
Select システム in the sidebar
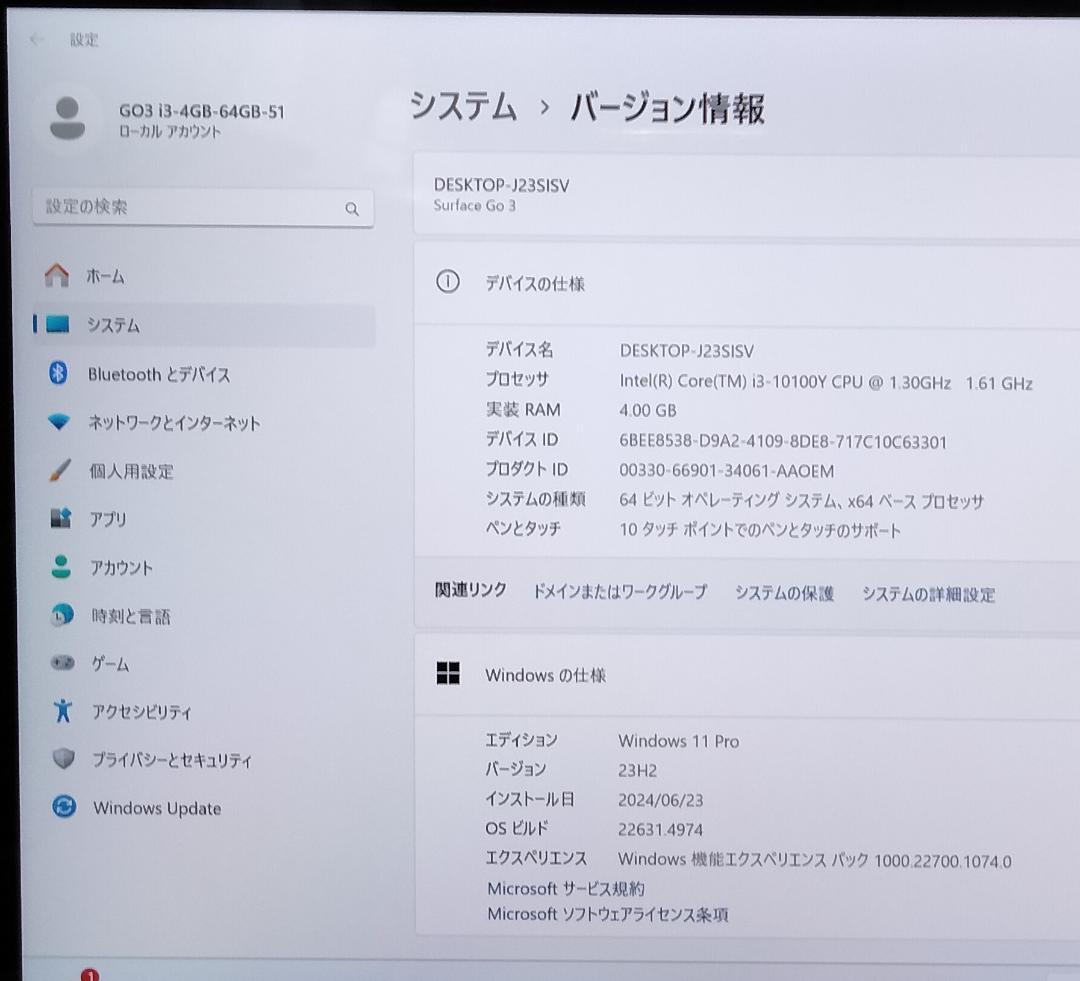coord(204,324)
